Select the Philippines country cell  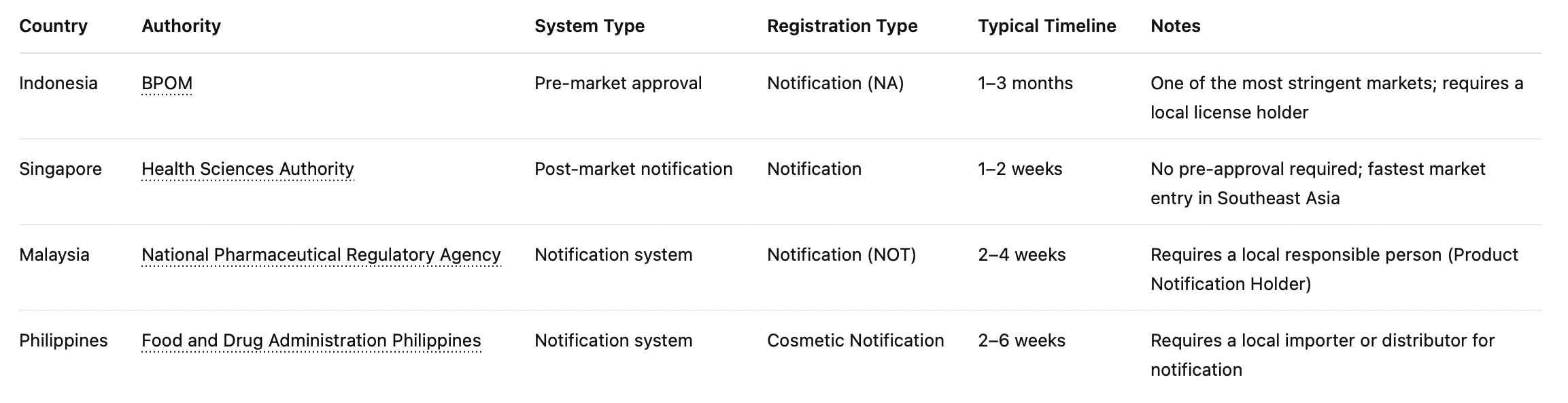[63, 340]
